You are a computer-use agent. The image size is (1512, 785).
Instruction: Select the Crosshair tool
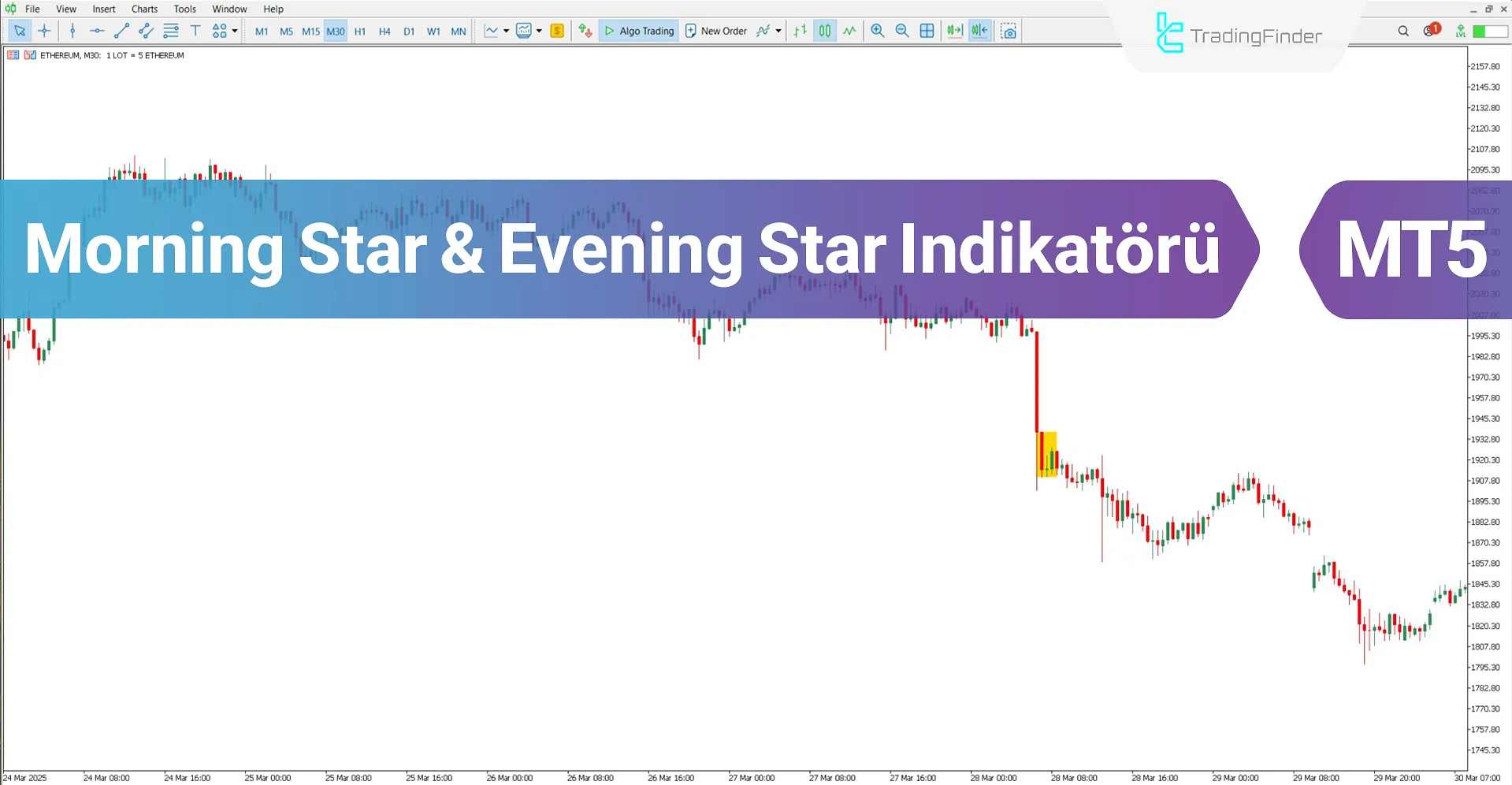44,31
